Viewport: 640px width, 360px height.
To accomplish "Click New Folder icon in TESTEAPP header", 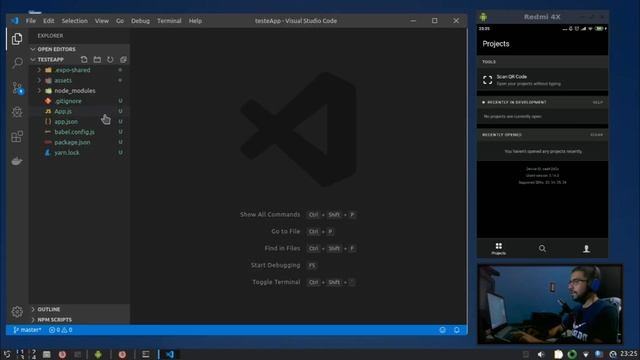I will [x=97, y=60].
